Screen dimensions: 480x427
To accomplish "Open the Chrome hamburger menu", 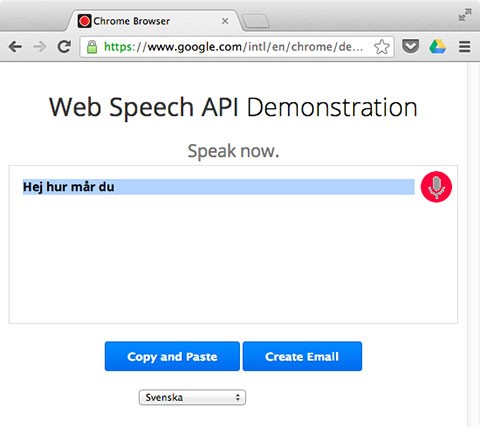I will (465, 47).
